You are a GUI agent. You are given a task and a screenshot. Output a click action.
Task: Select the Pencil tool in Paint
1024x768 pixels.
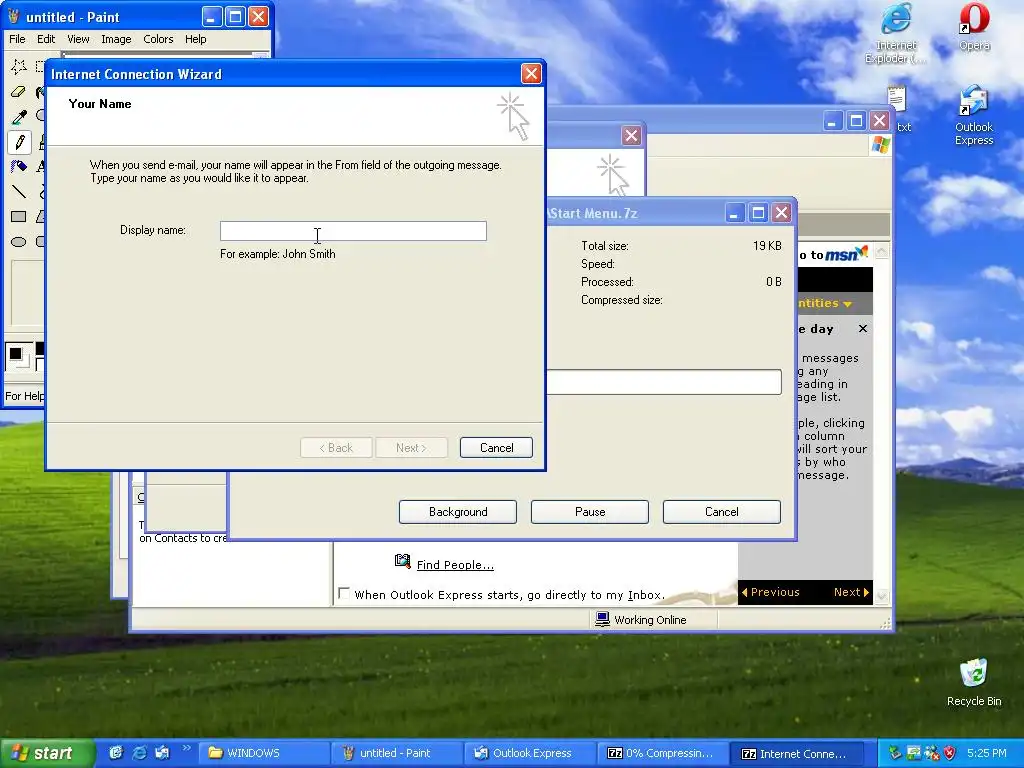click(x=18, y=141)
